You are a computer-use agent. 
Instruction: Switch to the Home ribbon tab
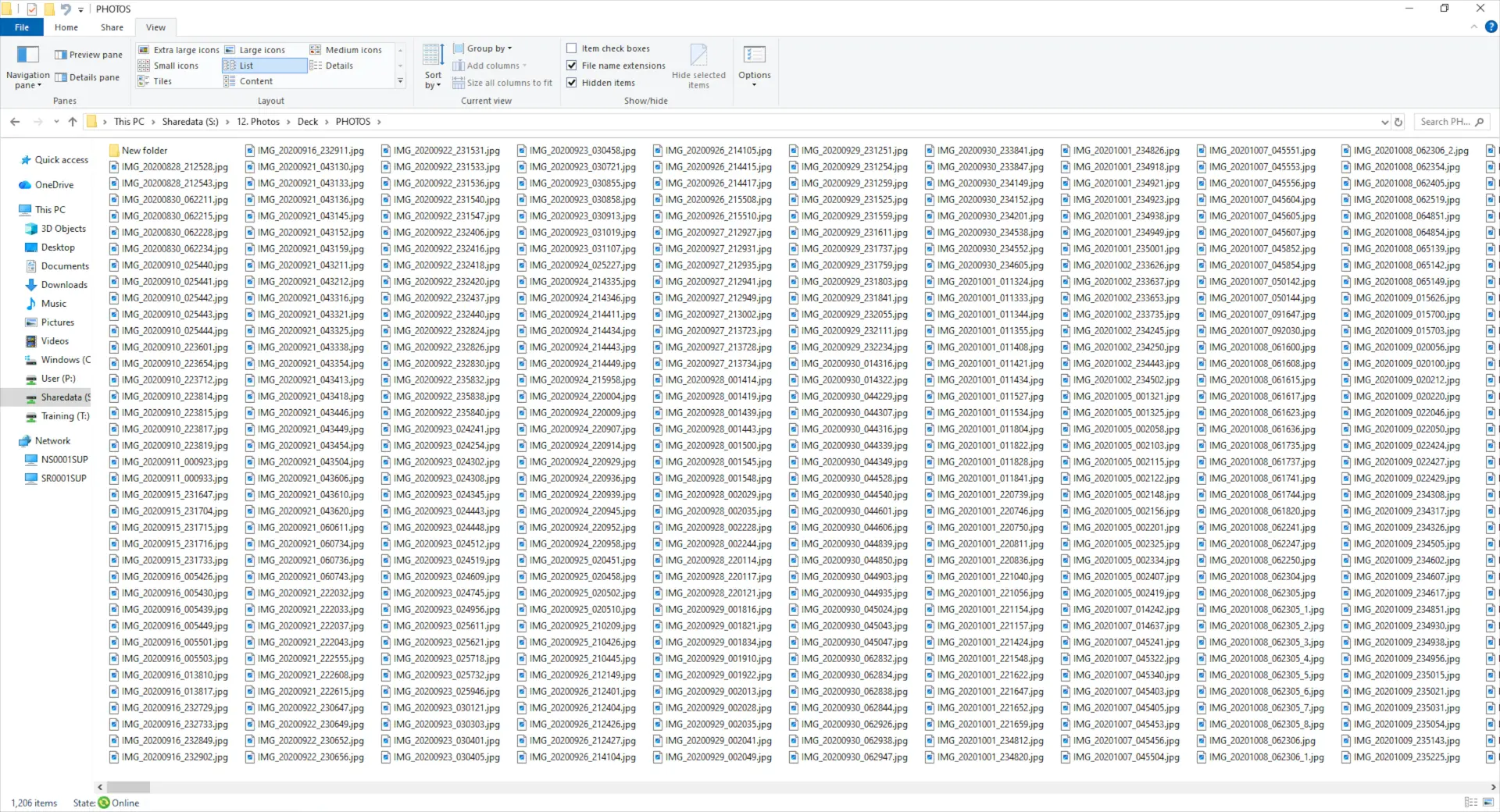[66, 27]
